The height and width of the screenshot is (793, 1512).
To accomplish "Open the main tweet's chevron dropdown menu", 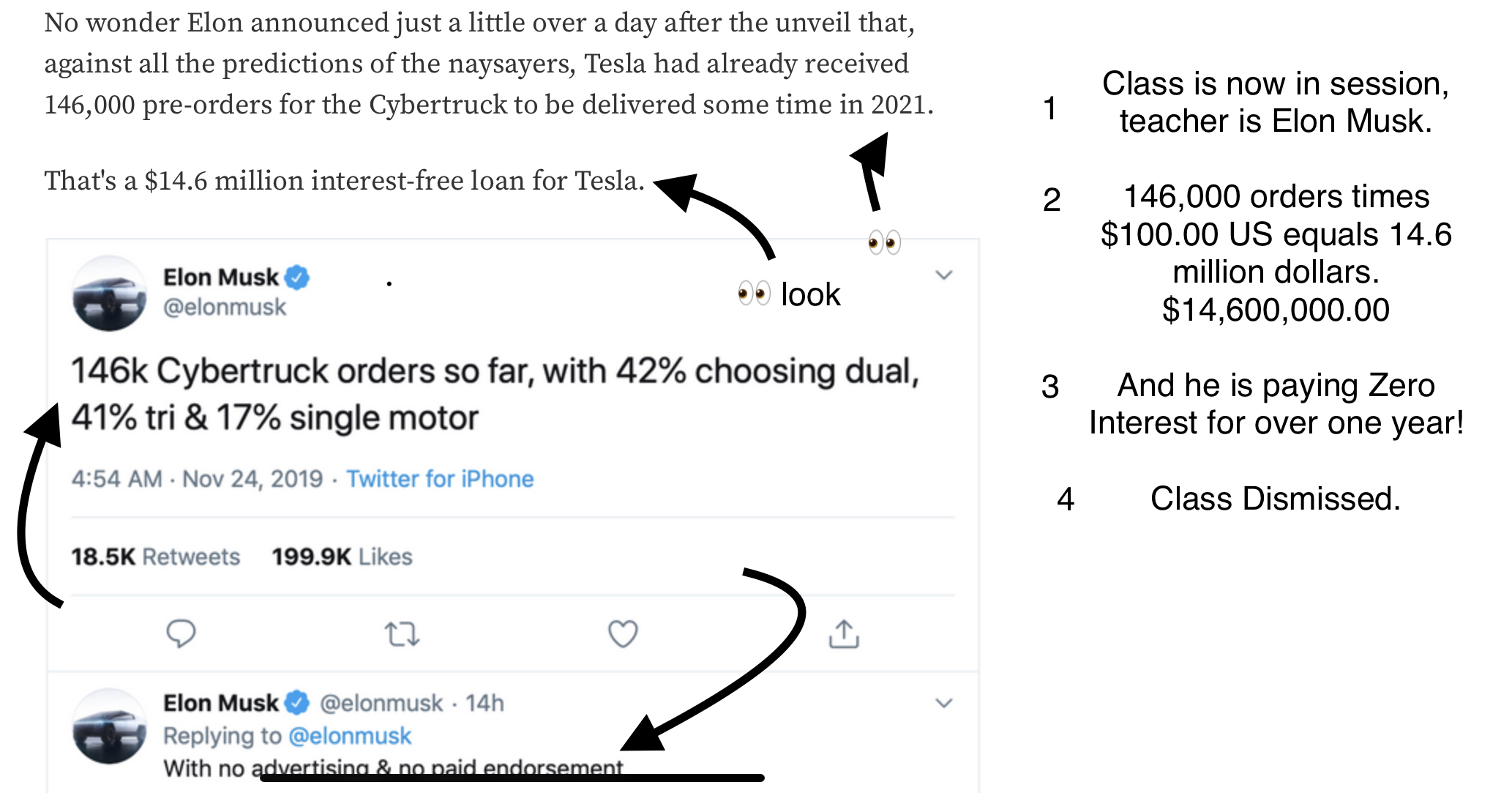I will [x=944, y=275].
